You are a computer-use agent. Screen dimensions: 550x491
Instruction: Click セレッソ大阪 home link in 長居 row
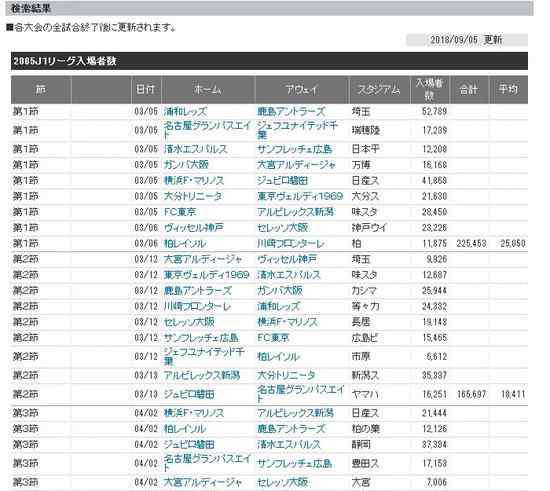[189, 322]
